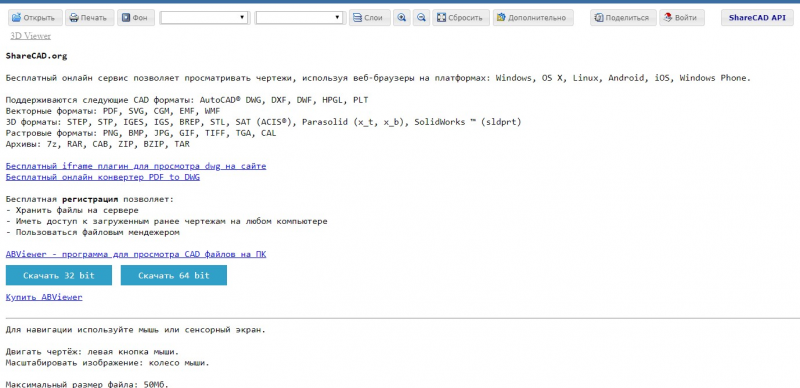
Task: Click the Слои (Layers) button
Action: [x=369, y=18]
